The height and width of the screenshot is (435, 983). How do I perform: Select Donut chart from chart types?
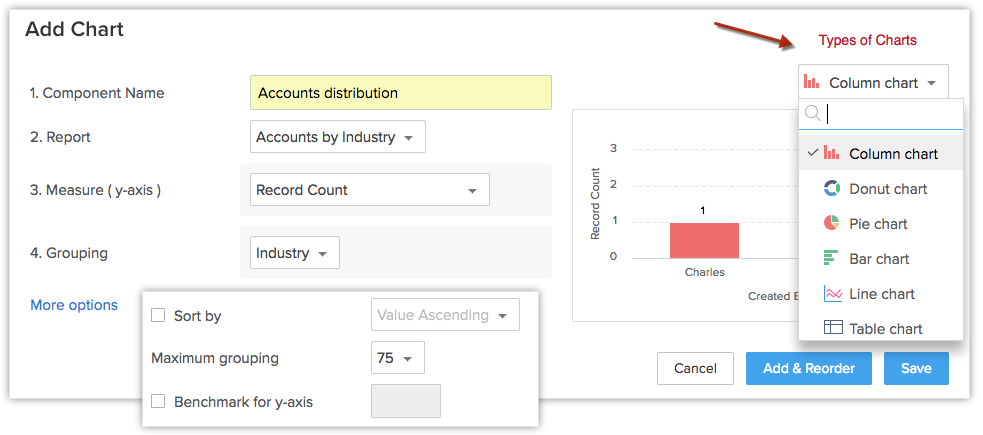pos(888,189)
